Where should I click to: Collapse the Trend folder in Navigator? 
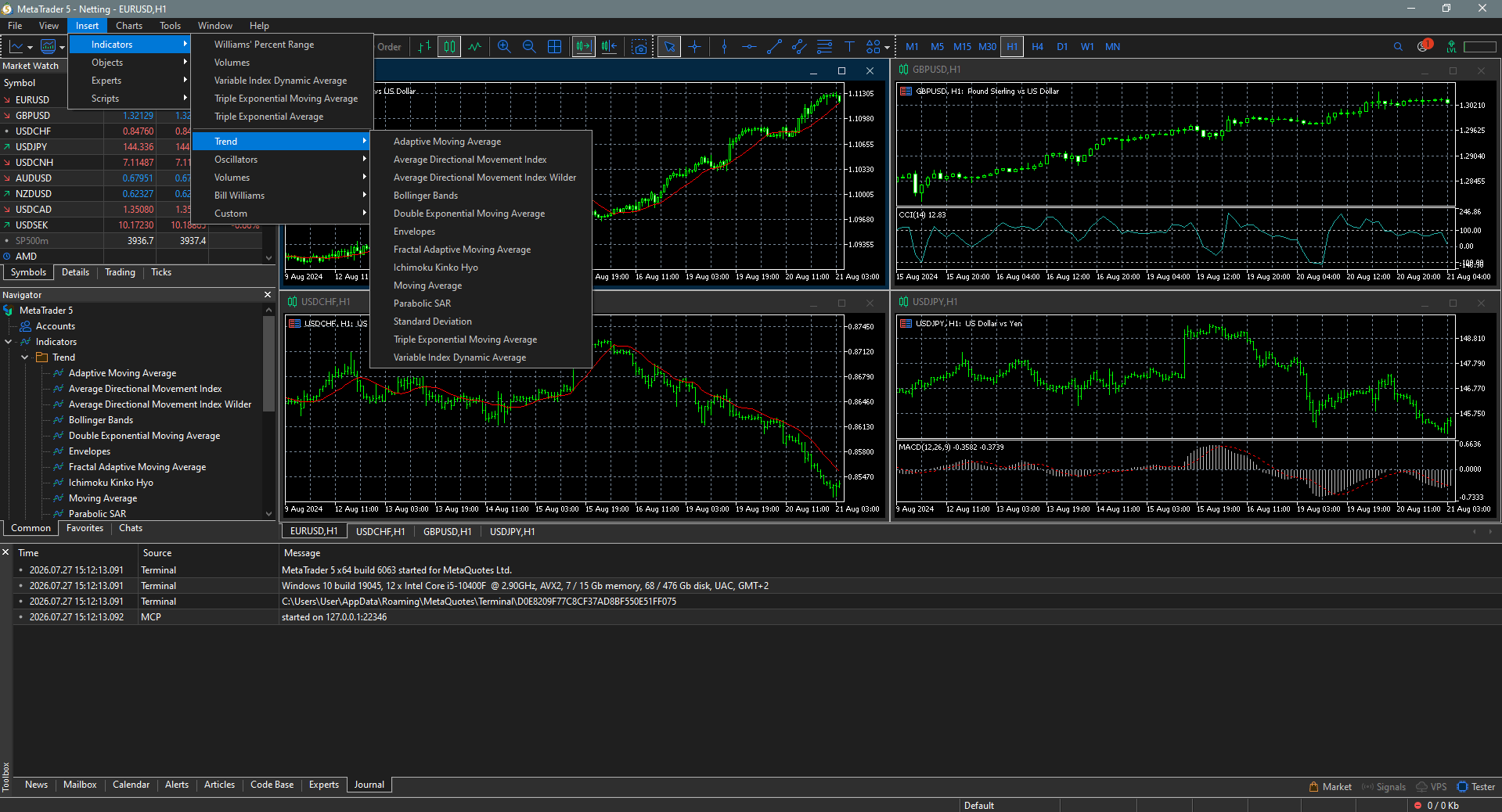[x=25, y=357]
